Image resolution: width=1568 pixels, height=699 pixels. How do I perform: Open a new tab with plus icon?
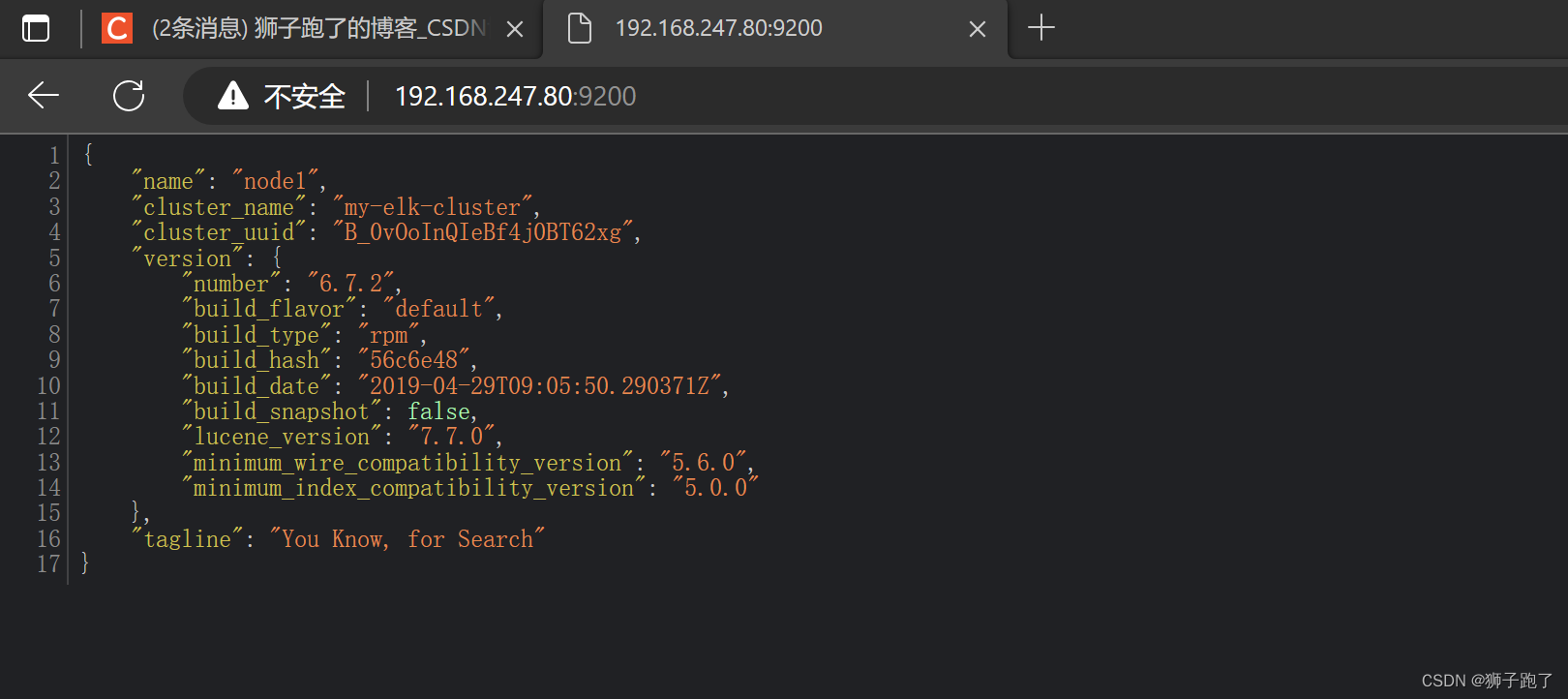pyautogui.click(x=1041, y=28)
